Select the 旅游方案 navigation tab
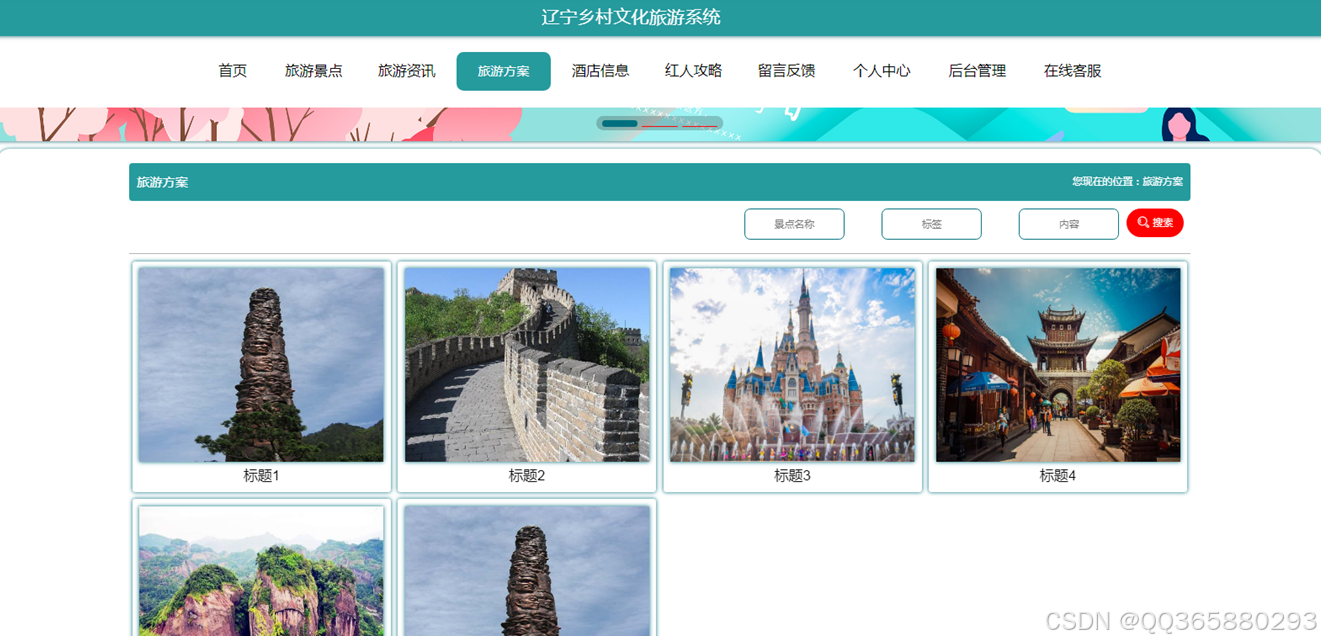Screen dimensions: 1321x643 [504, 71]
